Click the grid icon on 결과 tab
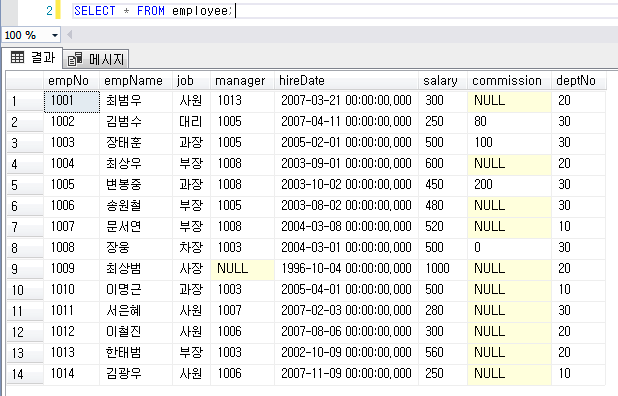Image resolution: width=618 pixels, height=396 pixels. click(x=17, y=58)
